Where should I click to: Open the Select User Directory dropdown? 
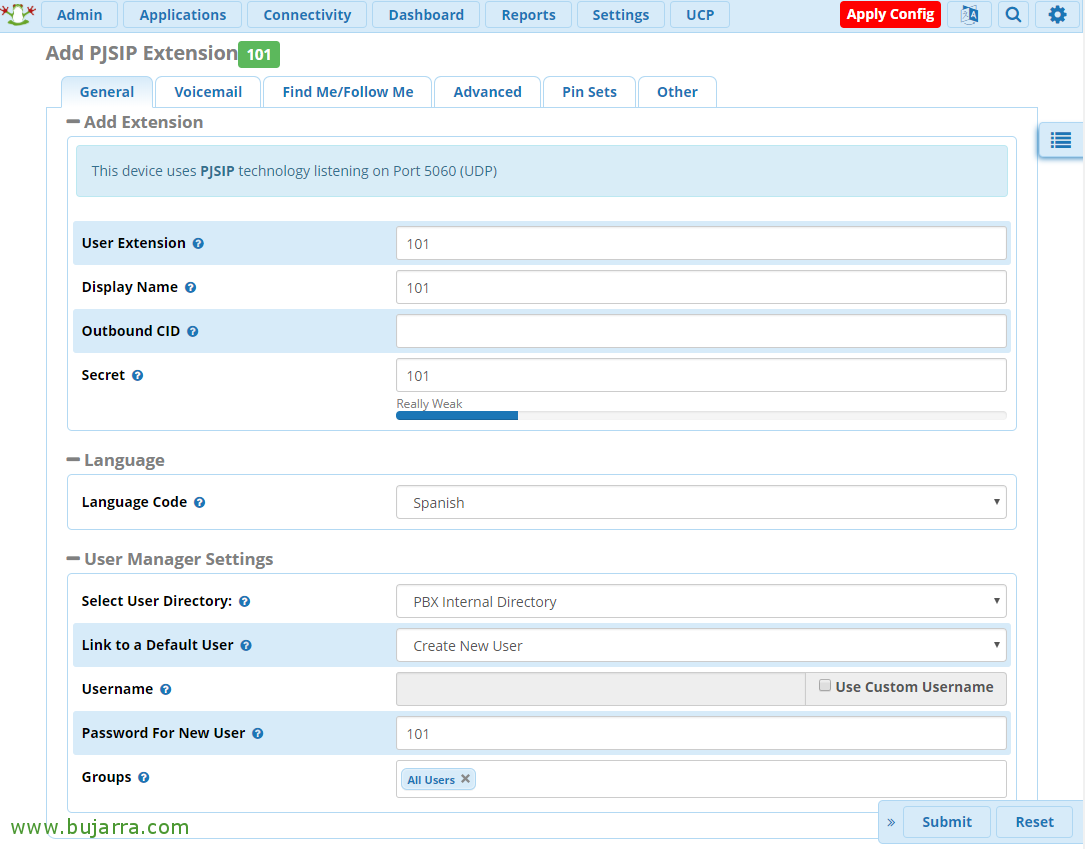click(x=701, y=602)
